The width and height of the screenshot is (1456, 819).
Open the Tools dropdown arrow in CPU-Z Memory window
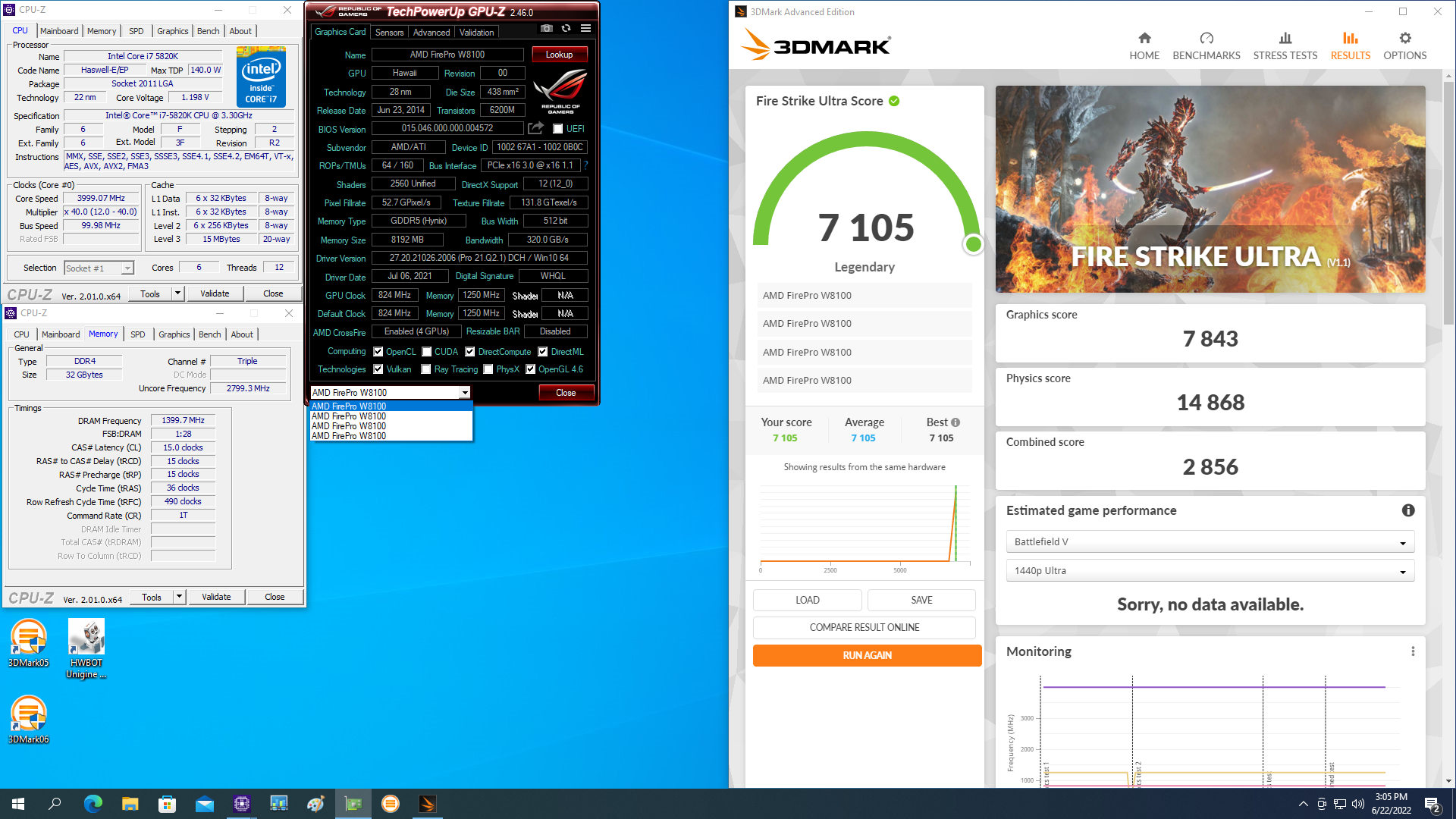pos(179,597)
